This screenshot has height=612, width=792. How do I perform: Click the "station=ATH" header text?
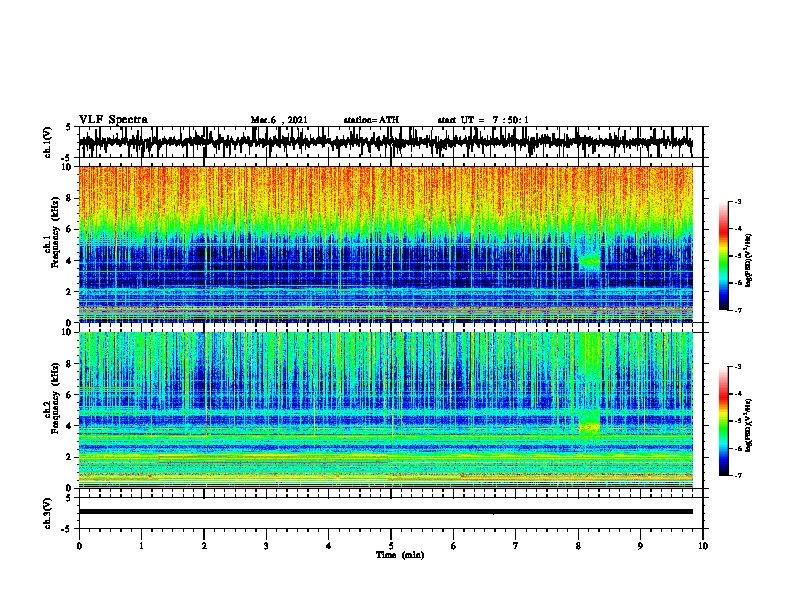371,120
